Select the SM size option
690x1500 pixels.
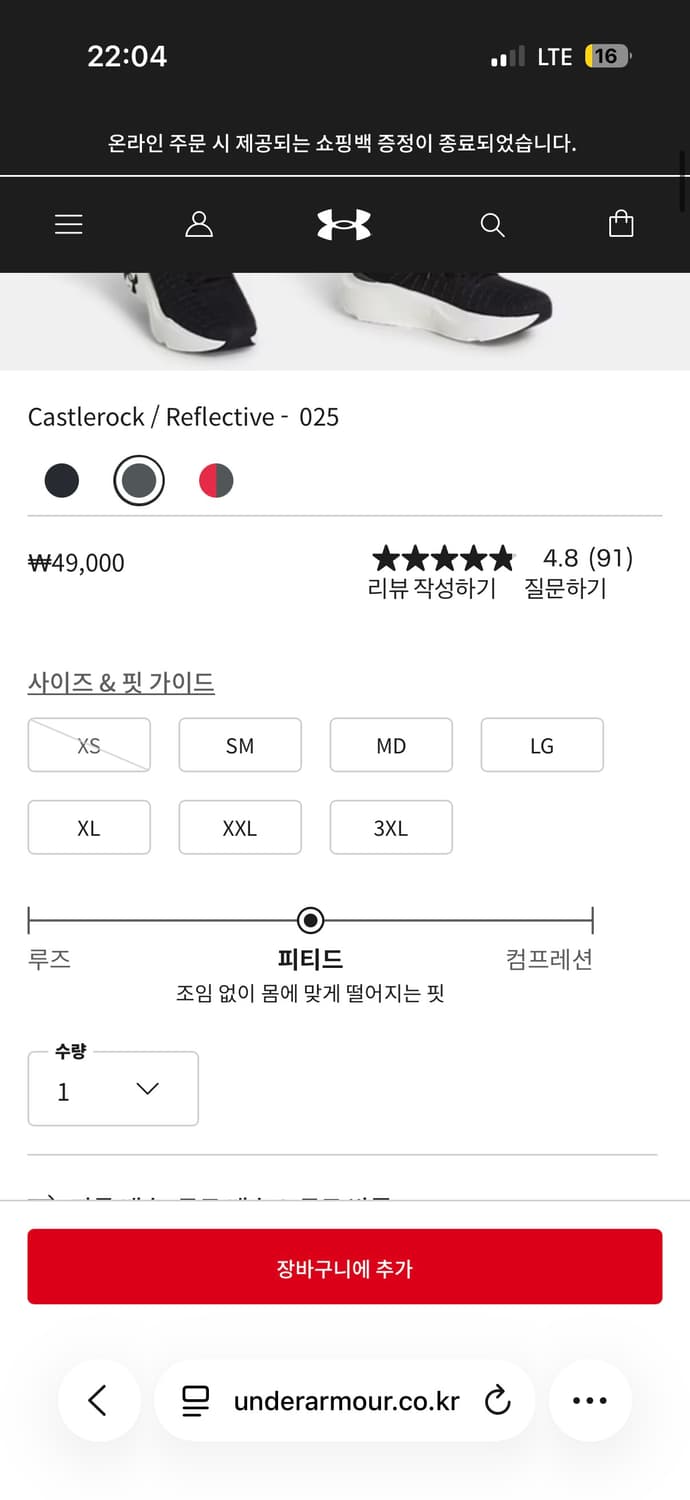pyautogui.click(x=240, y=745)
